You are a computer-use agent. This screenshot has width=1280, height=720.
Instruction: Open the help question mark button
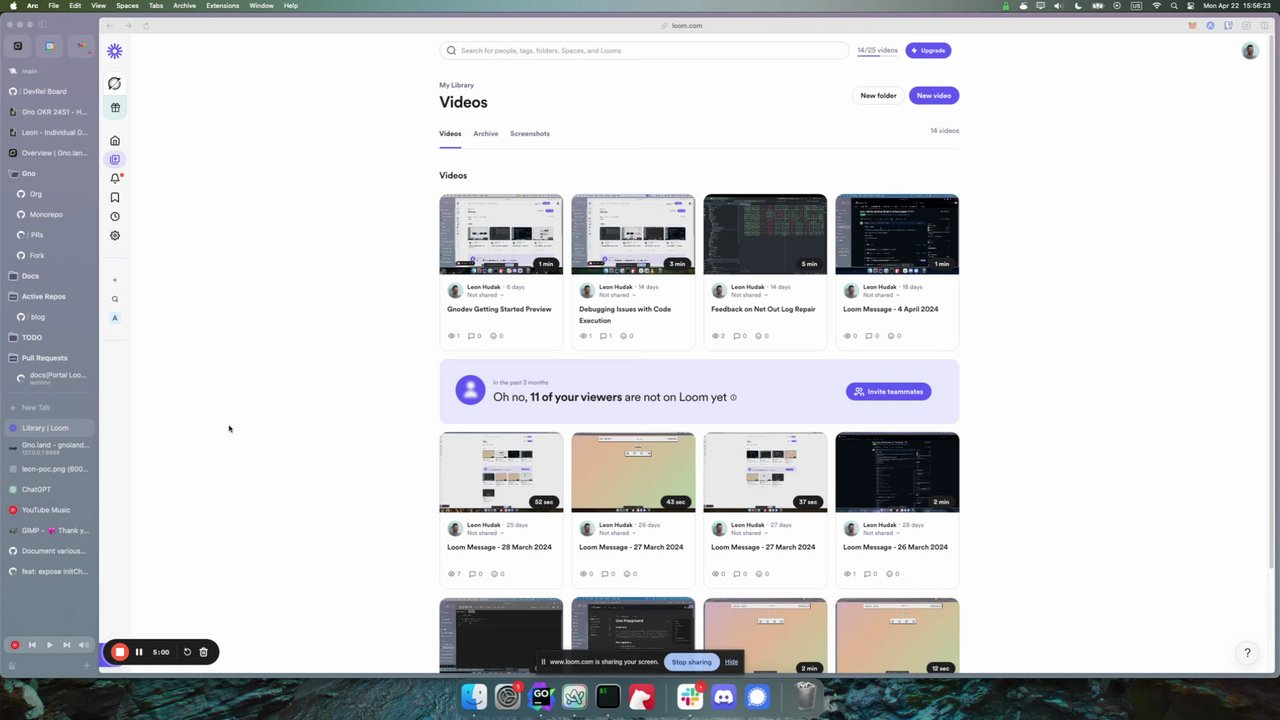click(x=1247, y=653)
